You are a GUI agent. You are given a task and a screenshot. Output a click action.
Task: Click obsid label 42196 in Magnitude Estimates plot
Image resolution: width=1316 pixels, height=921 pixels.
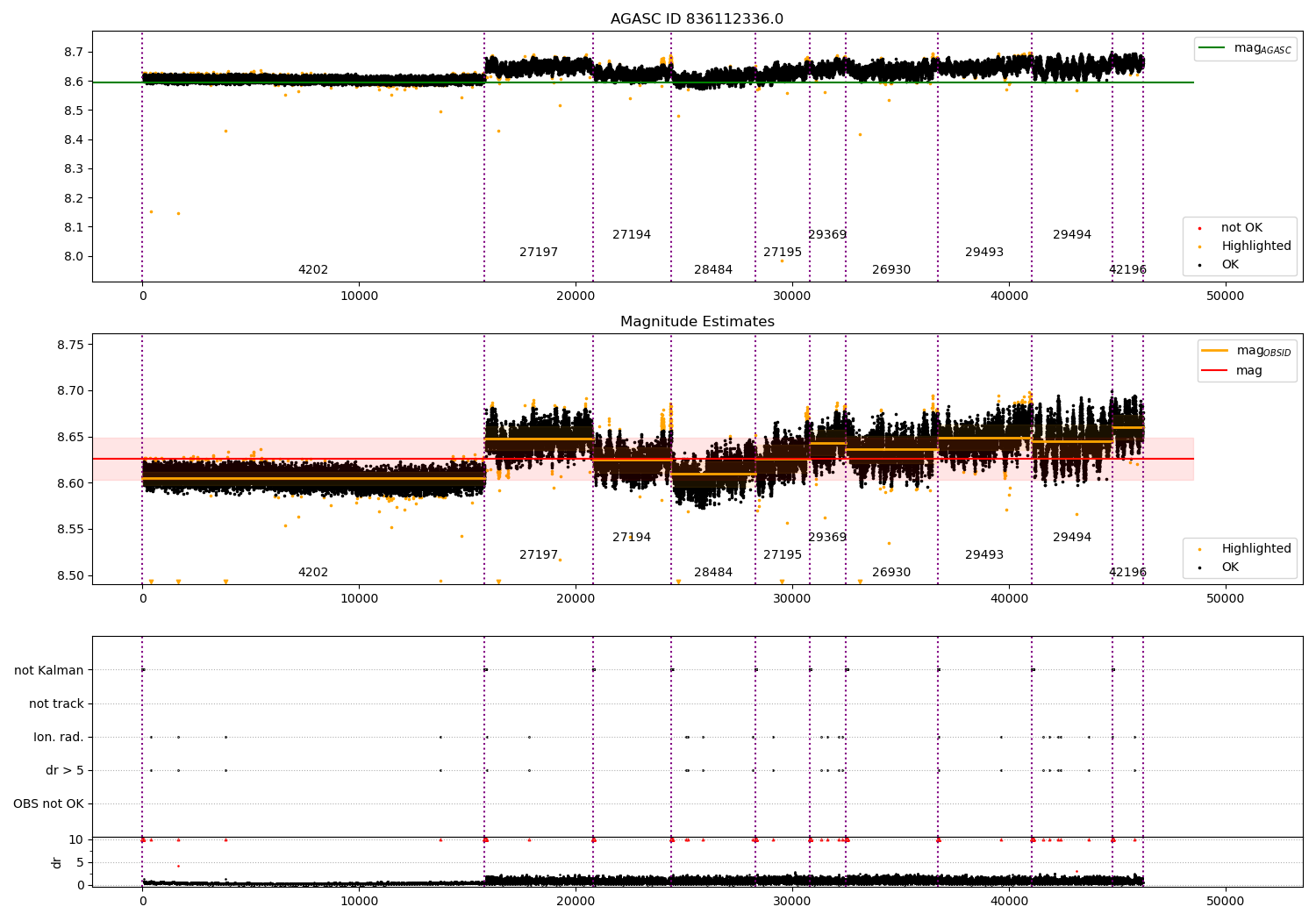tap(1127, 573)
